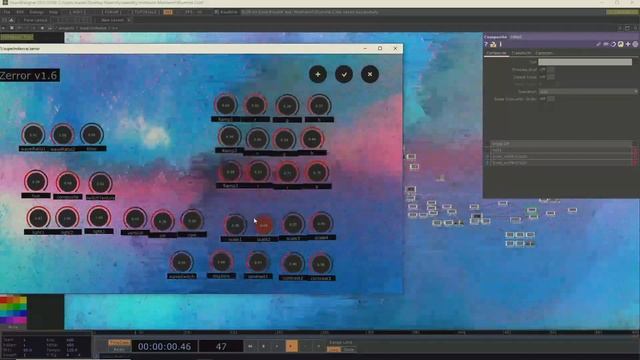Select the green-highlighted node in network
640x360 pixels.
click(x=531, y=211)
